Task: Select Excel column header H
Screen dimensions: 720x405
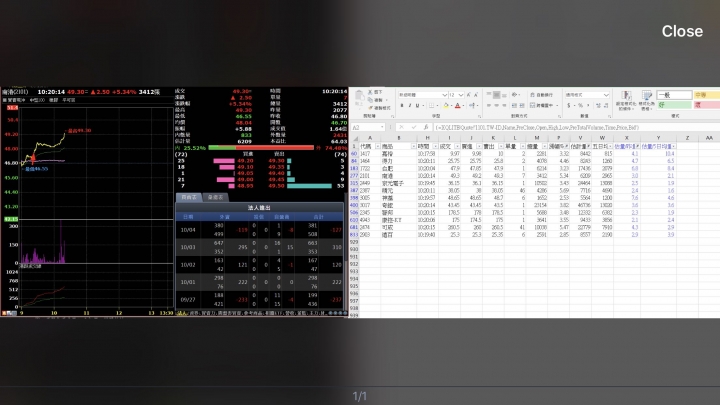Action: (427, 138)
